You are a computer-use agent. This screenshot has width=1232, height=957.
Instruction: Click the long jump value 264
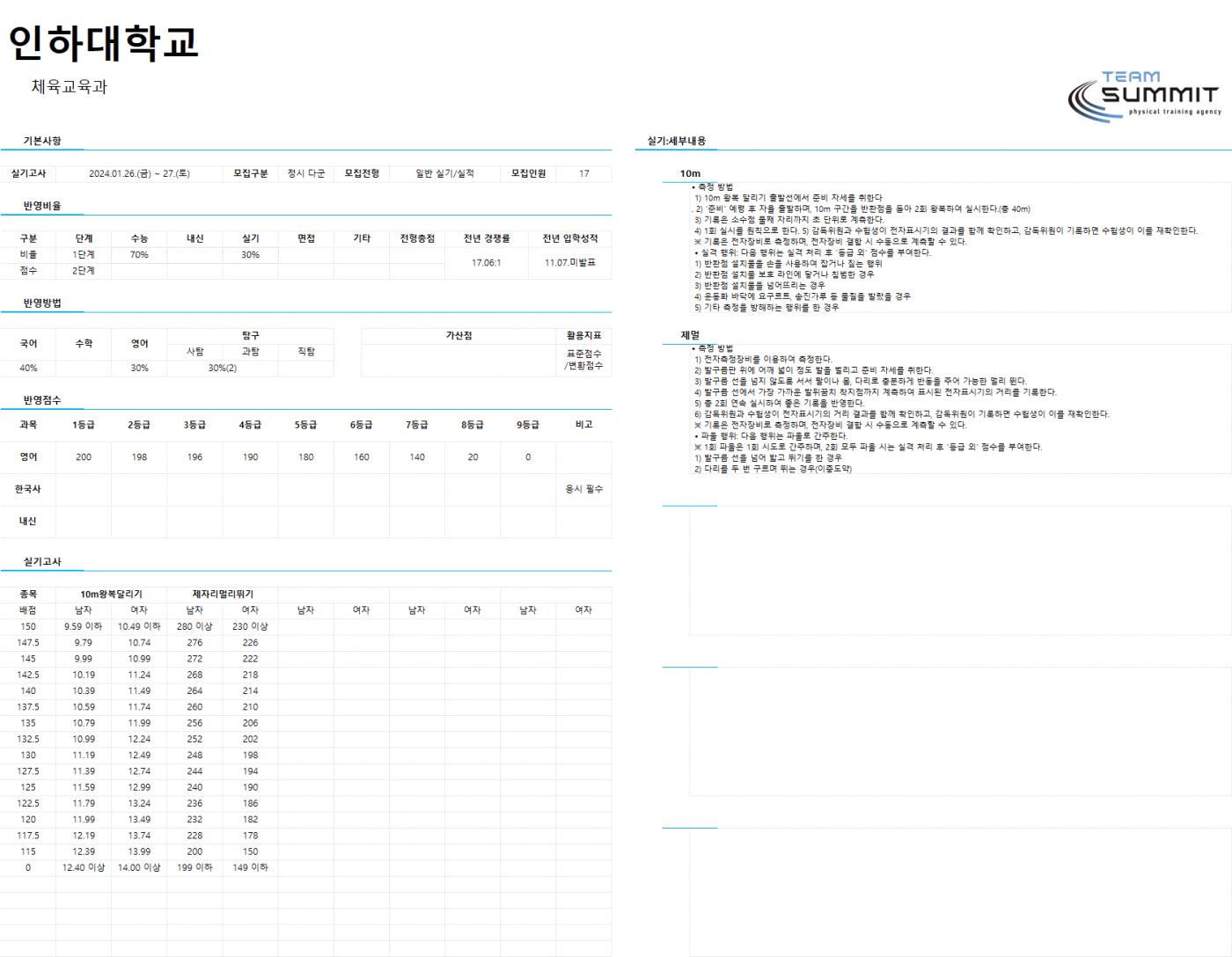pos(194,690)
